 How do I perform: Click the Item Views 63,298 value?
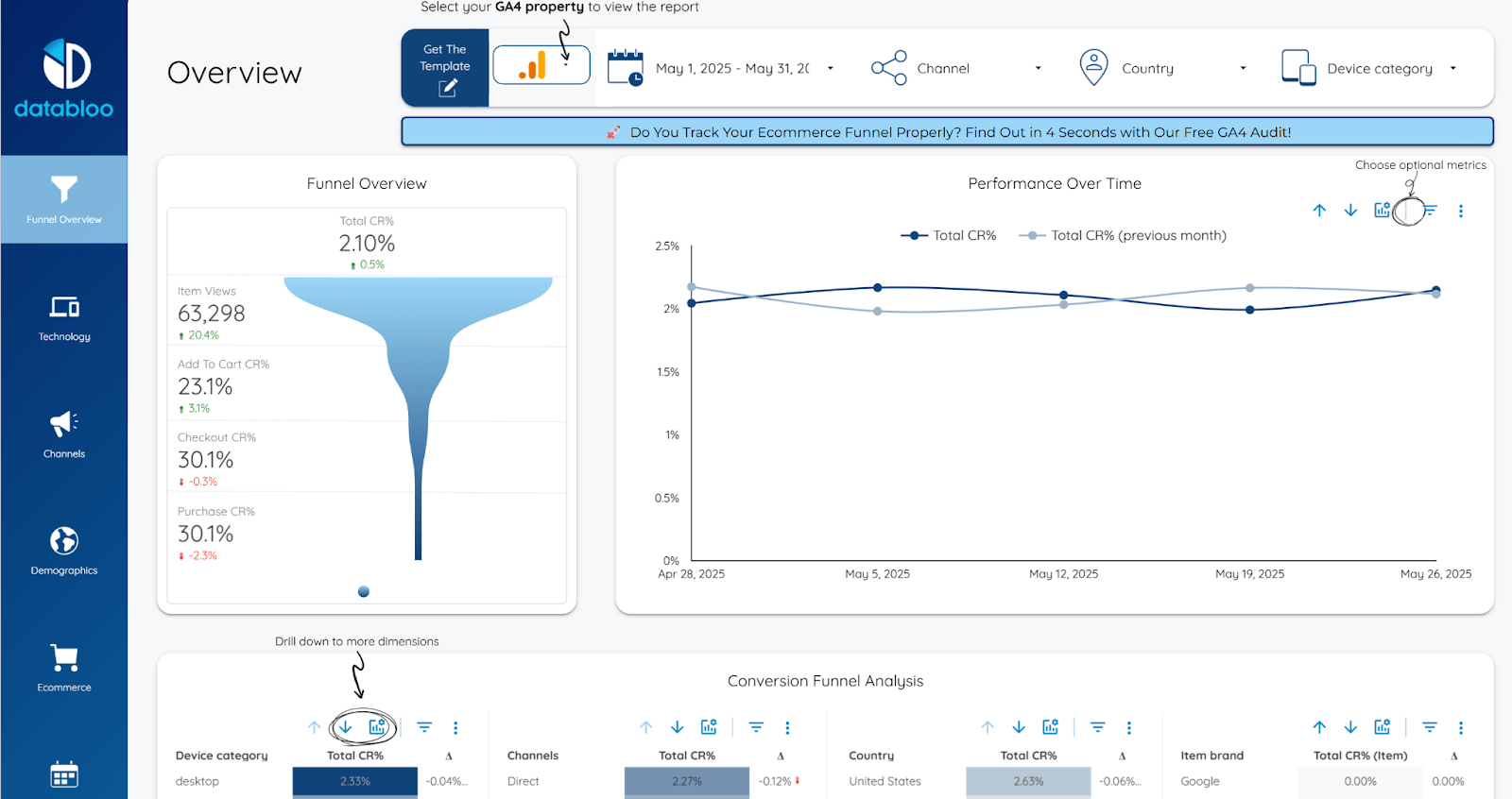212,314
